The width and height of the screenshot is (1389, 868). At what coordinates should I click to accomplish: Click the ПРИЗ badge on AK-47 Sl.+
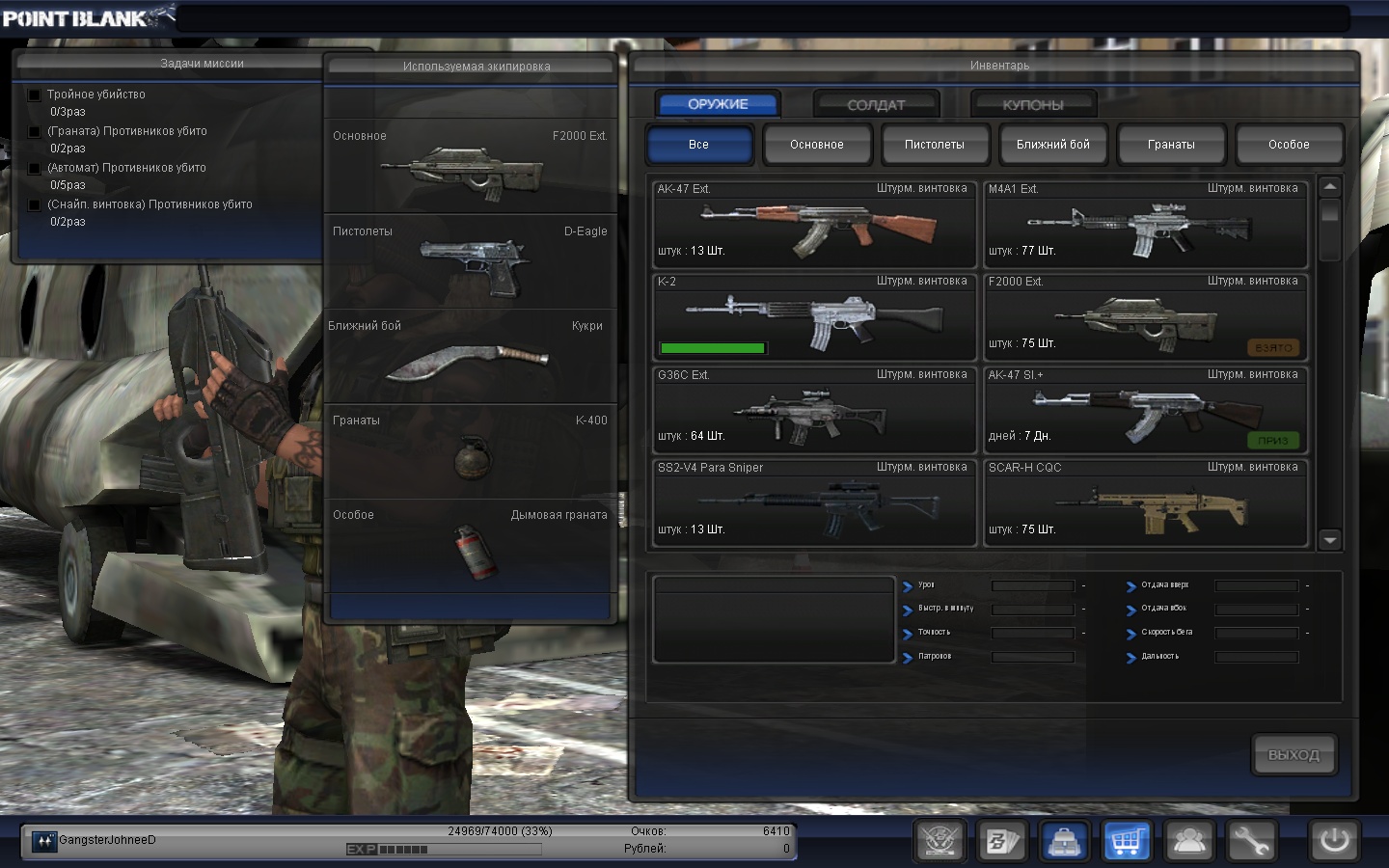click(1273, 440)
